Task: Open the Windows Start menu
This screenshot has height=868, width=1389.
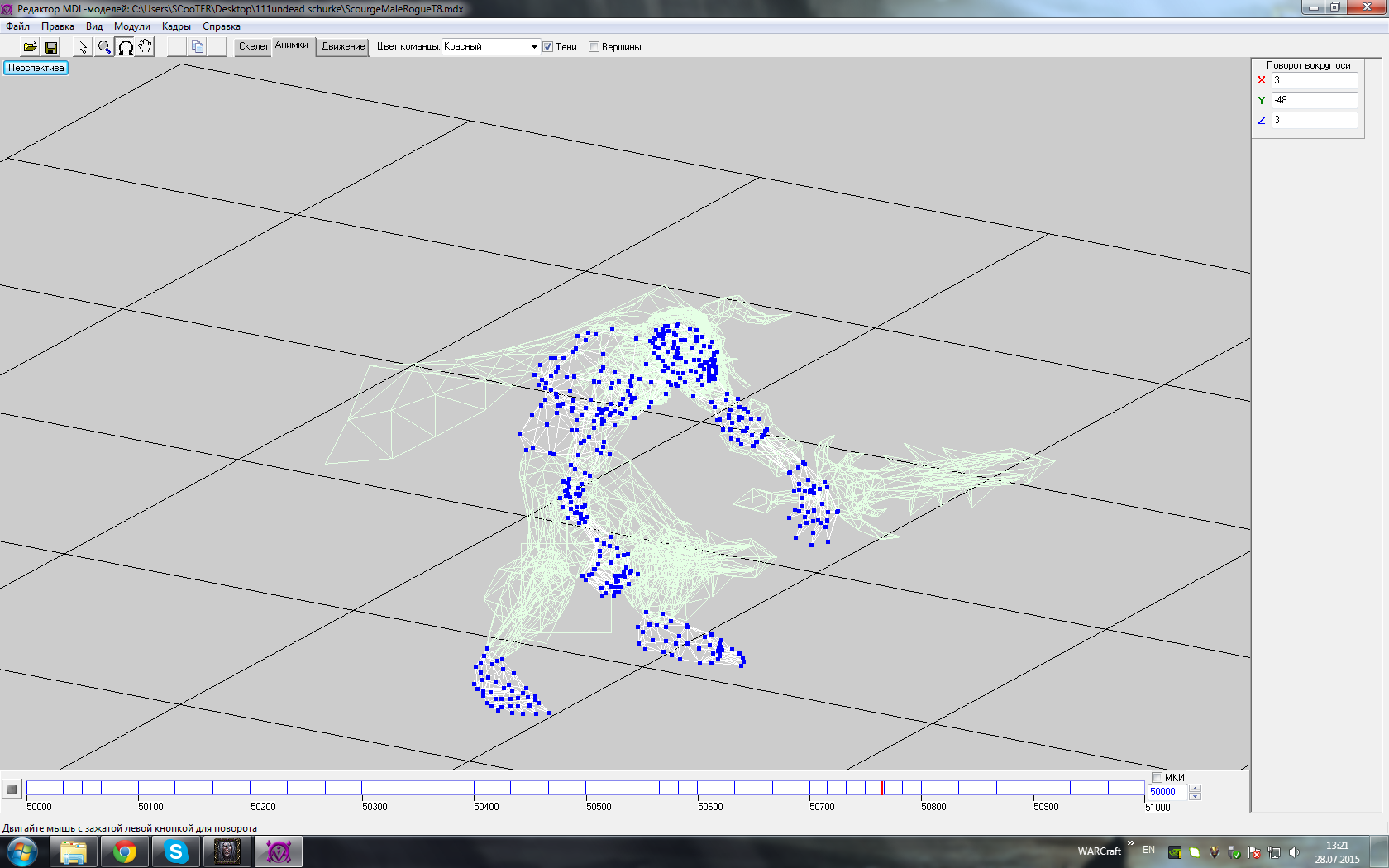Action: tap(22, 851)
